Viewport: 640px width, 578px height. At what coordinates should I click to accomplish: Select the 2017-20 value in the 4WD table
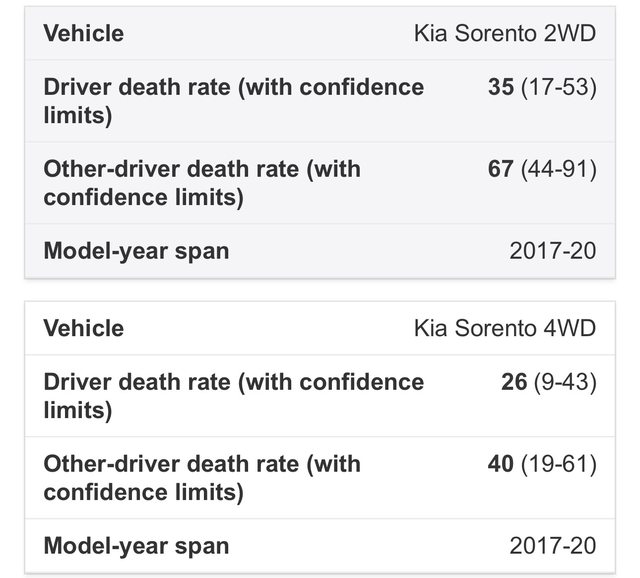552,545
